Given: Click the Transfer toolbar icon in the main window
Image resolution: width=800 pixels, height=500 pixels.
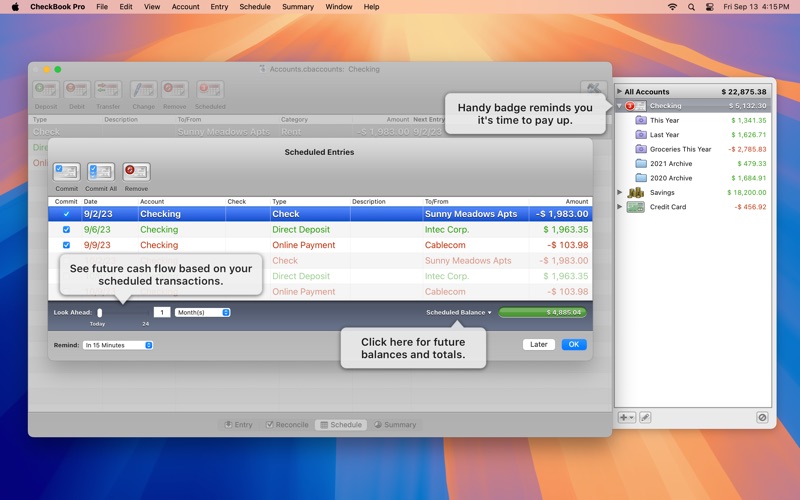Looking at the screenshot, I should click(x=108, y=90).
